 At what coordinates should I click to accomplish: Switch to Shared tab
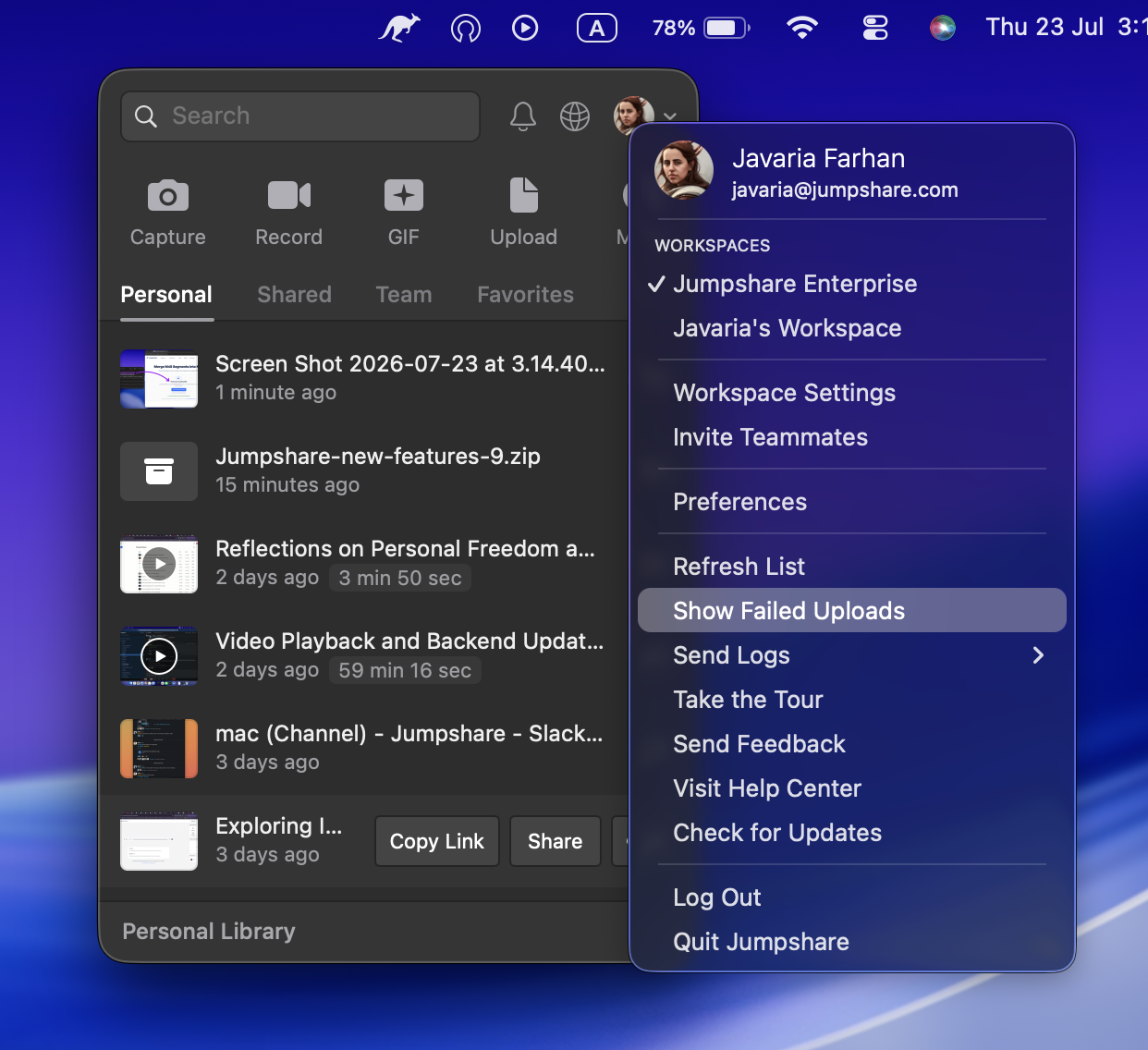(294, 295)
